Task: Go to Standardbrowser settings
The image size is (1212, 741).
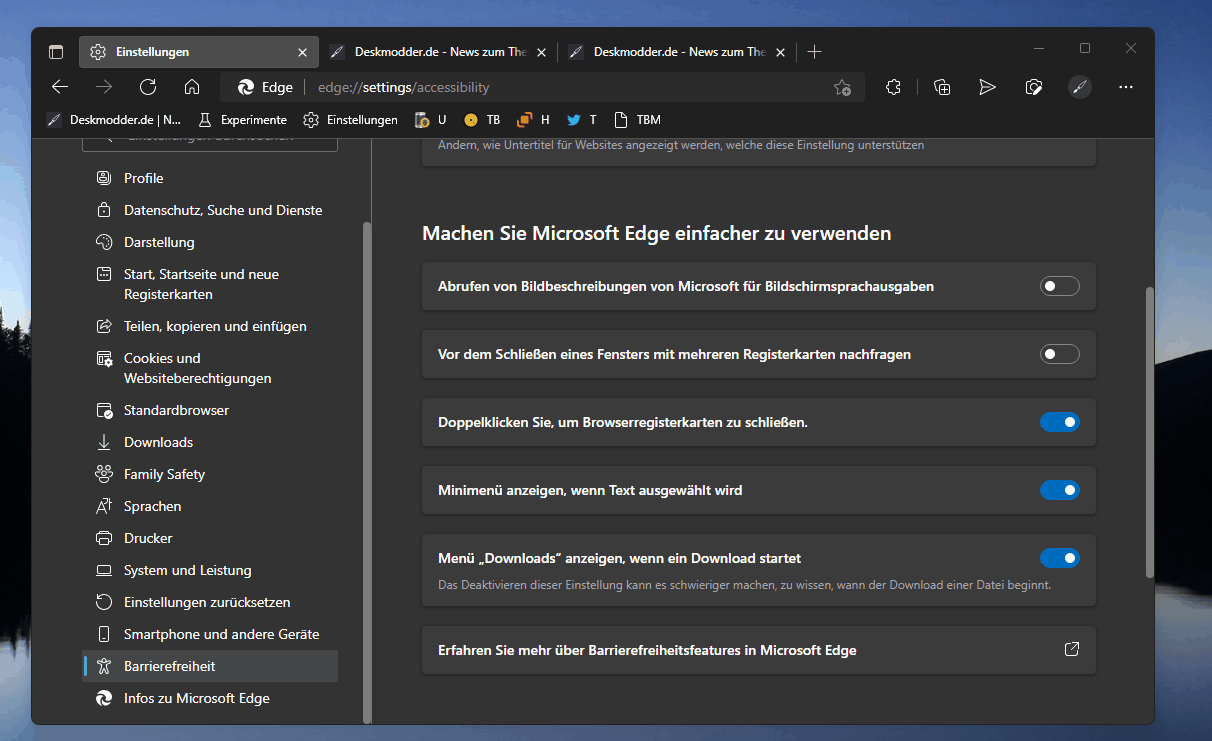Action: pyautogui.click(x=210, y=410)
